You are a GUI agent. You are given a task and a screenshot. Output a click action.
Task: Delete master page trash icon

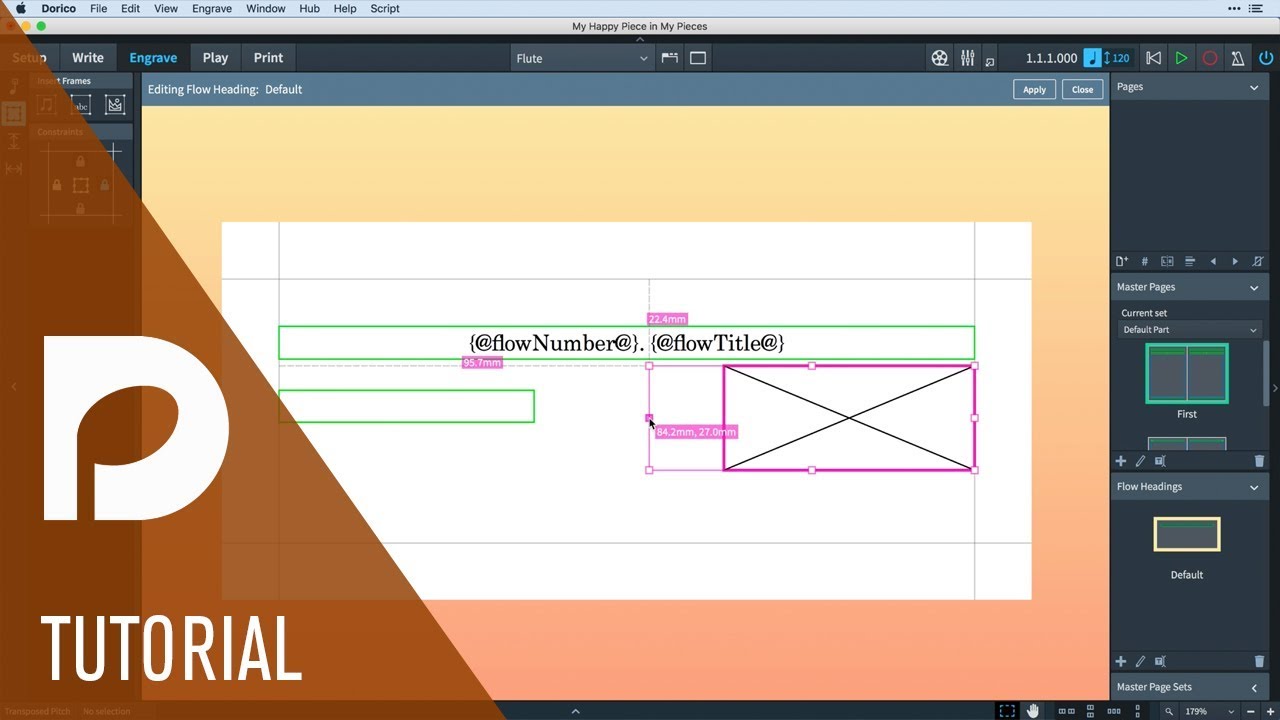tap(1259, 461)
